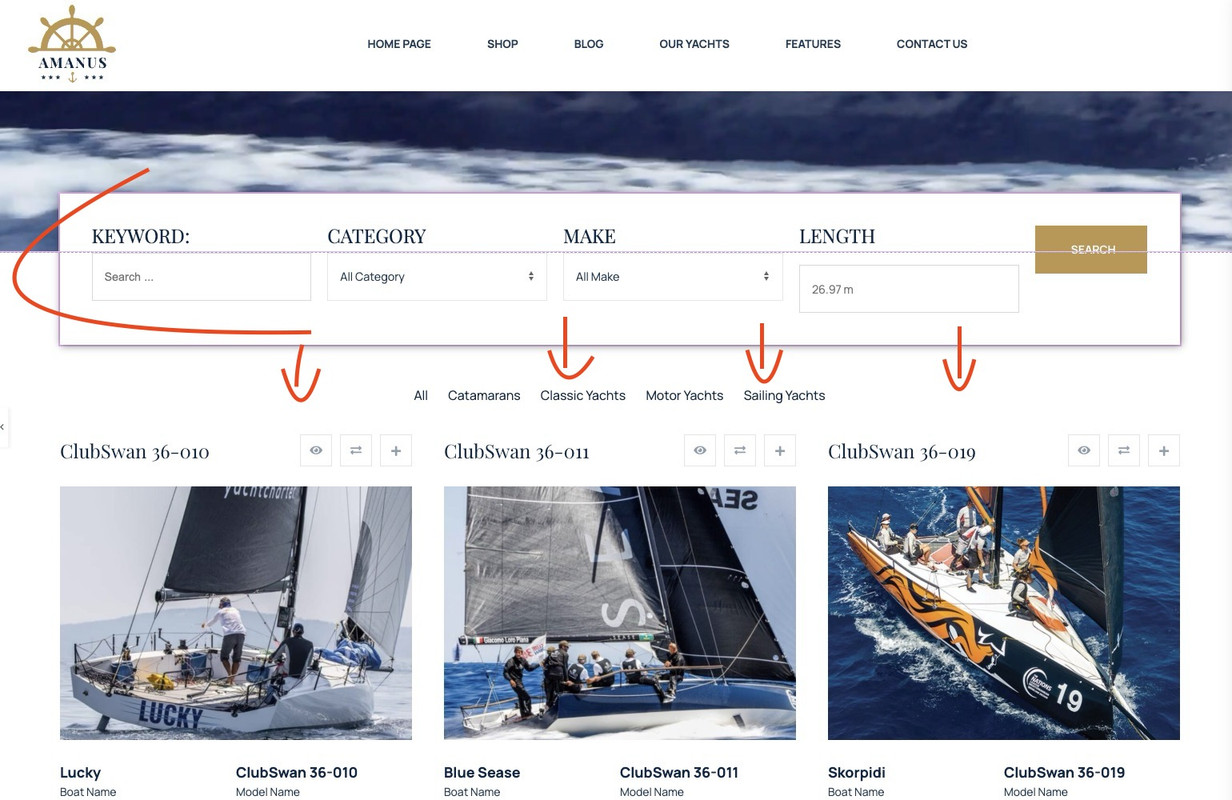Click the Length 26.97 m field
The height and width of the screenshot is (800, 1232).
(909, 289)
